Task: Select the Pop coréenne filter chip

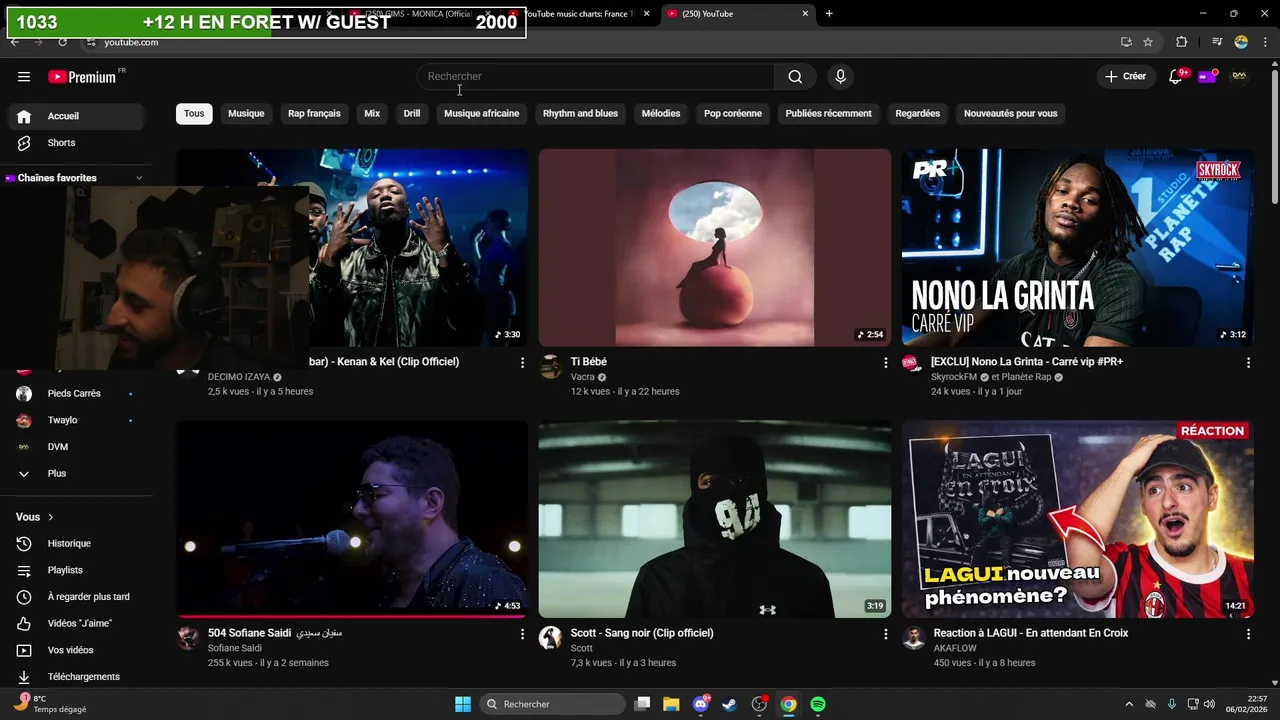Action: point(733,113)
